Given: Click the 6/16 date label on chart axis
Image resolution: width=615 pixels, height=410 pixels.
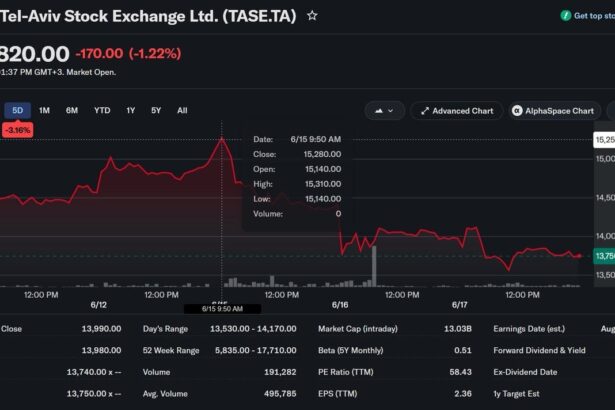Looking at the screenshot, I should [x=340, y=305].
